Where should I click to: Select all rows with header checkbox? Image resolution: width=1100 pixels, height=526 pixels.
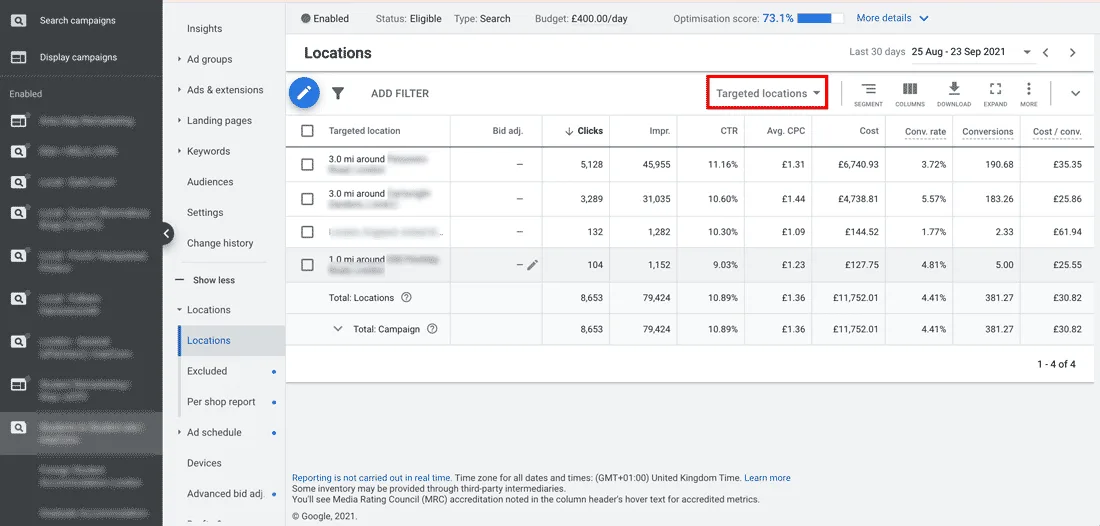pos(307,130)
